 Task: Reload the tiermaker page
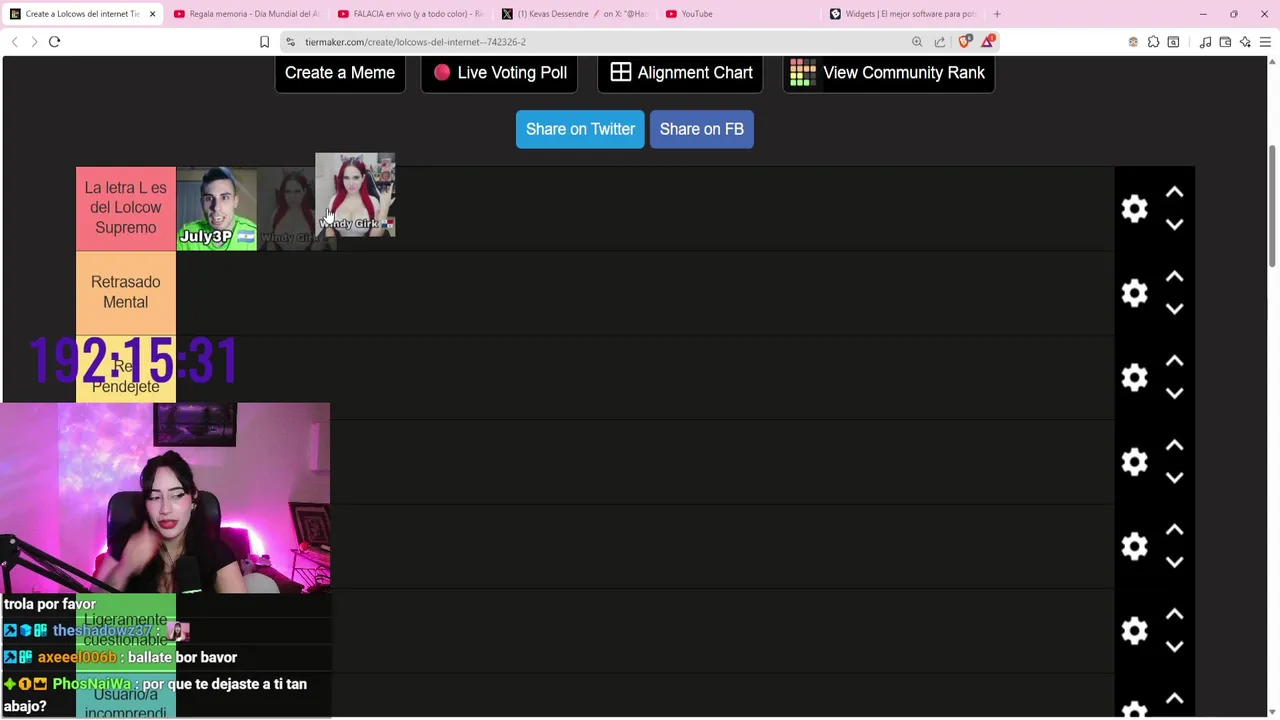(55, 42)
